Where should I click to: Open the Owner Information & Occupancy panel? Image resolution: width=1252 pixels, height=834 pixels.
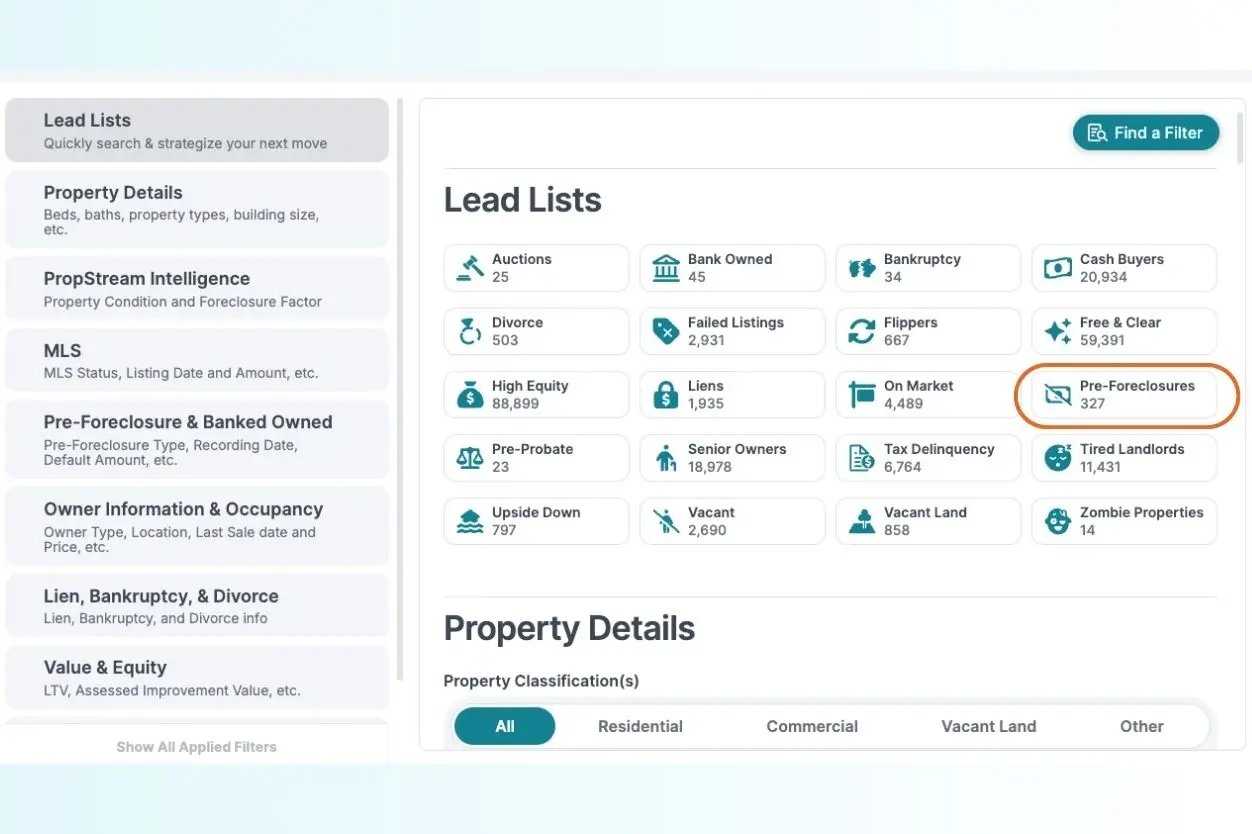coord(197,526)
